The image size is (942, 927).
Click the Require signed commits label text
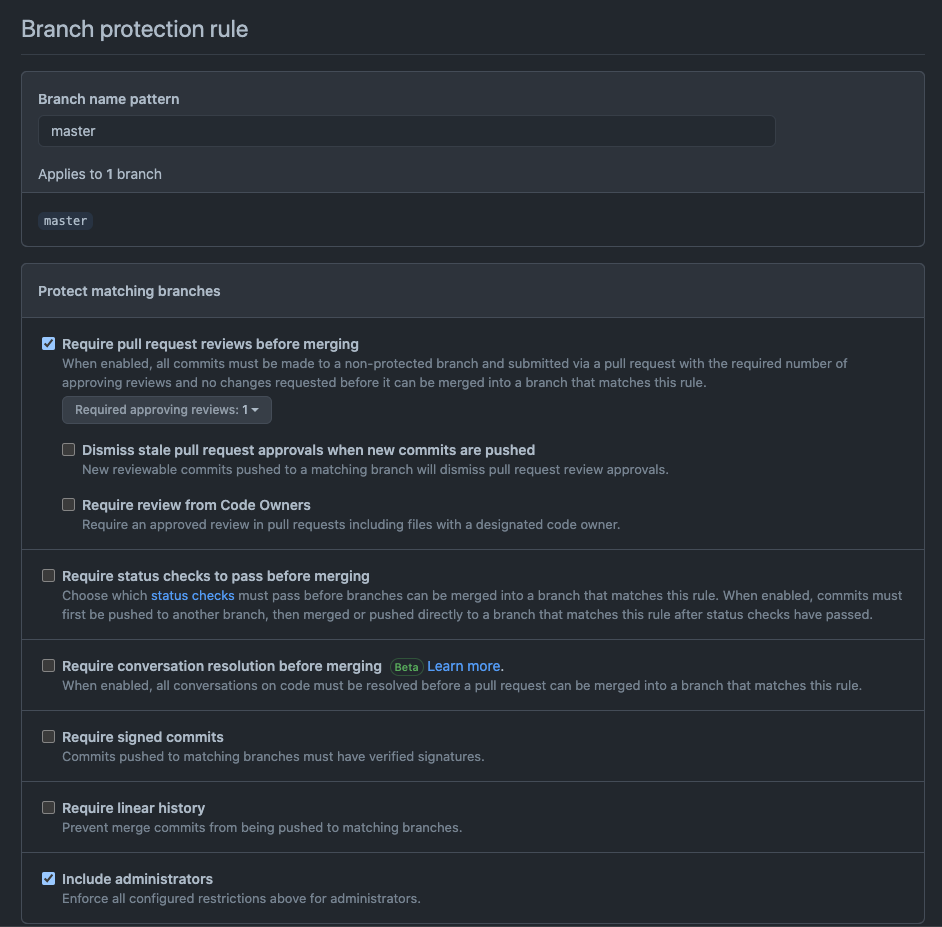click(143, 737)
